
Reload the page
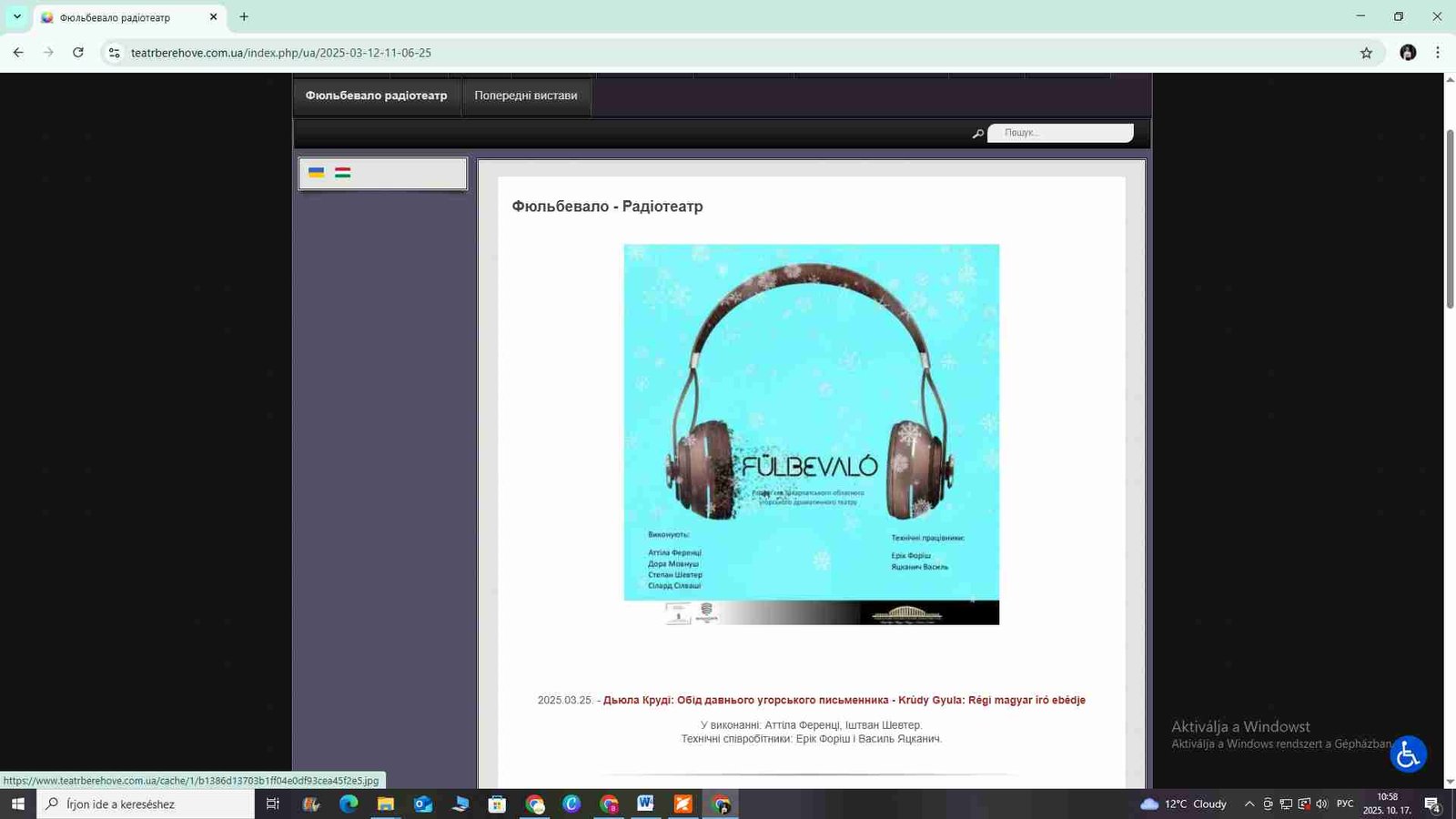pos(78,53)
